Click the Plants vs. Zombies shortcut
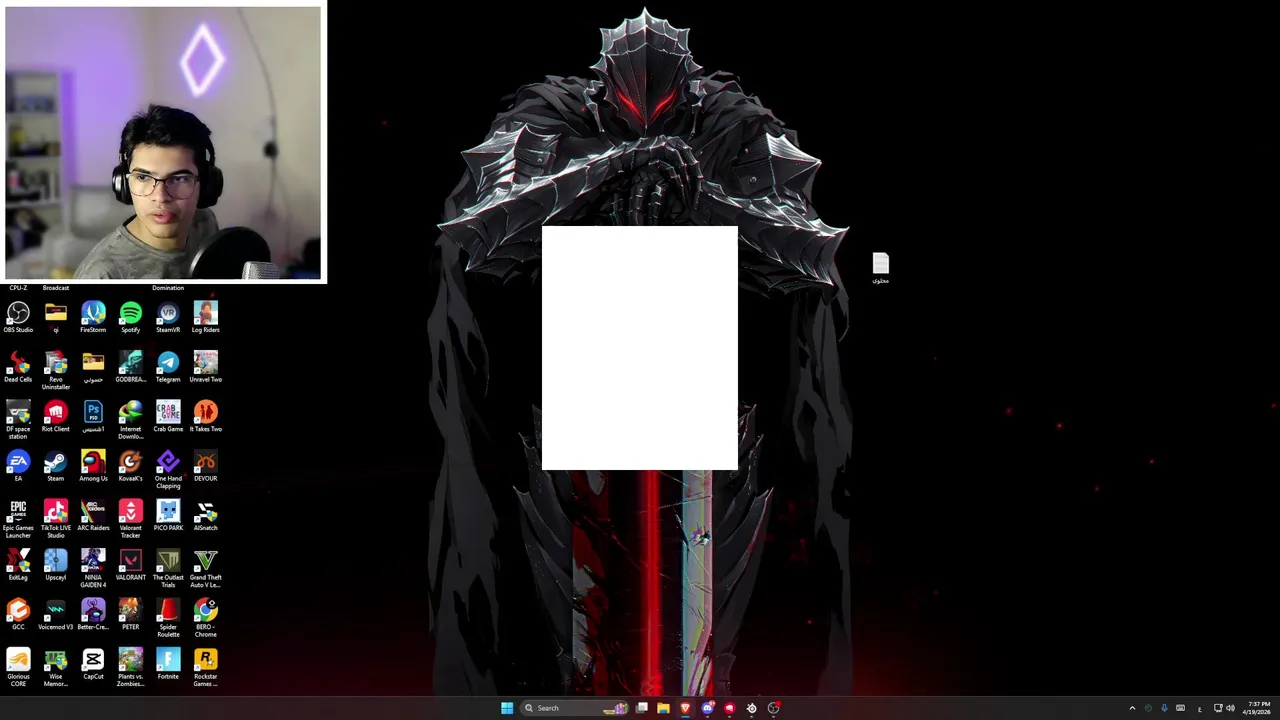Screen dimensions: 1280x720 click(x=130, y=668)
